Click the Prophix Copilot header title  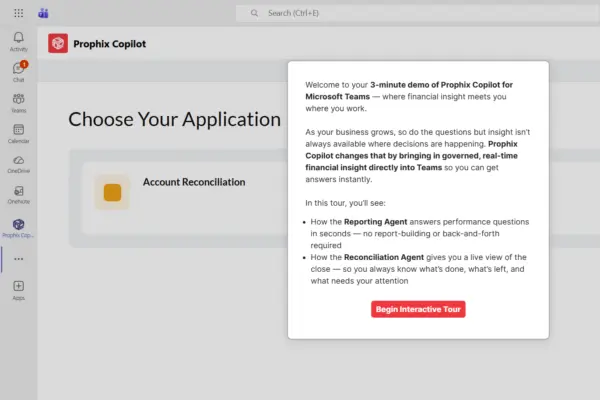tap(109, 44)
